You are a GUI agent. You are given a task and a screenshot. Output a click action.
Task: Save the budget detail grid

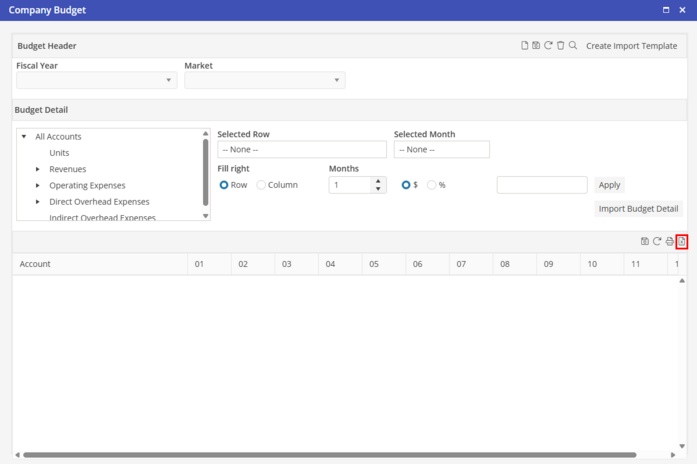pyautogui.click(x=645, y=241)
